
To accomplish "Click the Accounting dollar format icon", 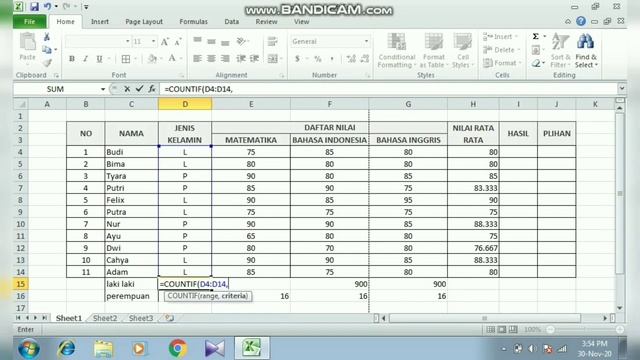I will 297,59.
